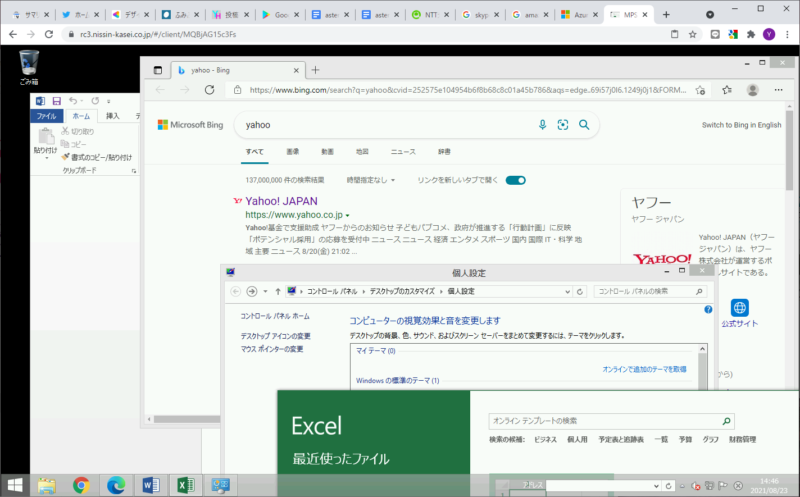Switch to the 動画 tab in Bing results

[x=328, y=152]
